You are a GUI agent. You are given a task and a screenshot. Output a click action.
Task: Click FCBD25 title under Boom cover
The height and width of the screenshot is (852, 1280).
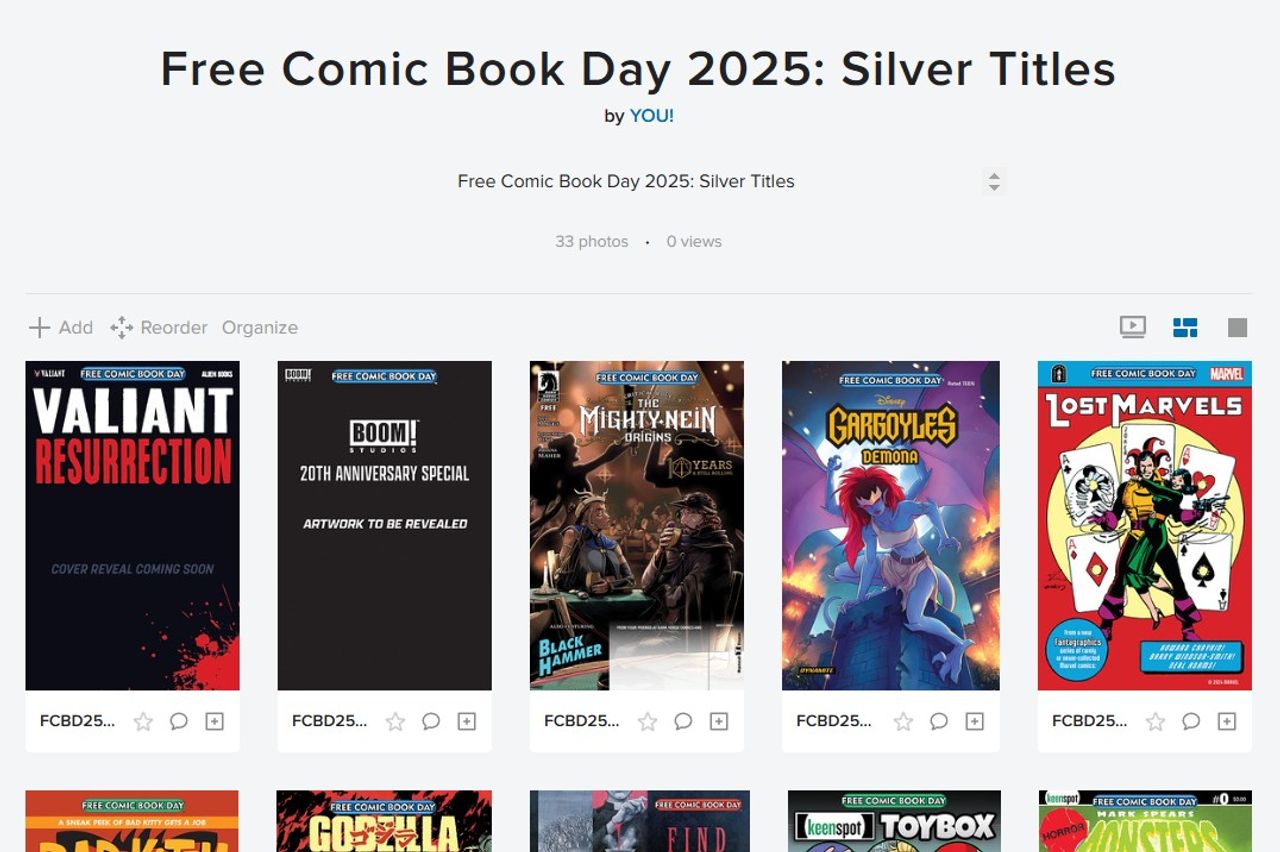tap(329, 721)
